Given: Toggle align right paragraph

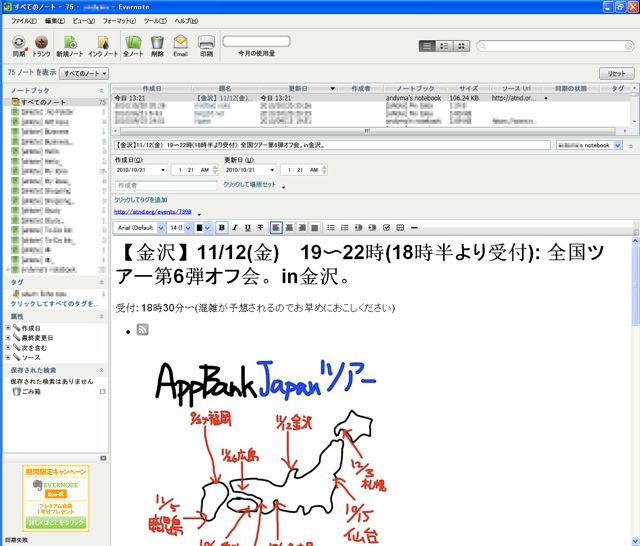Looking at the screenshot, I should point(302,228).
